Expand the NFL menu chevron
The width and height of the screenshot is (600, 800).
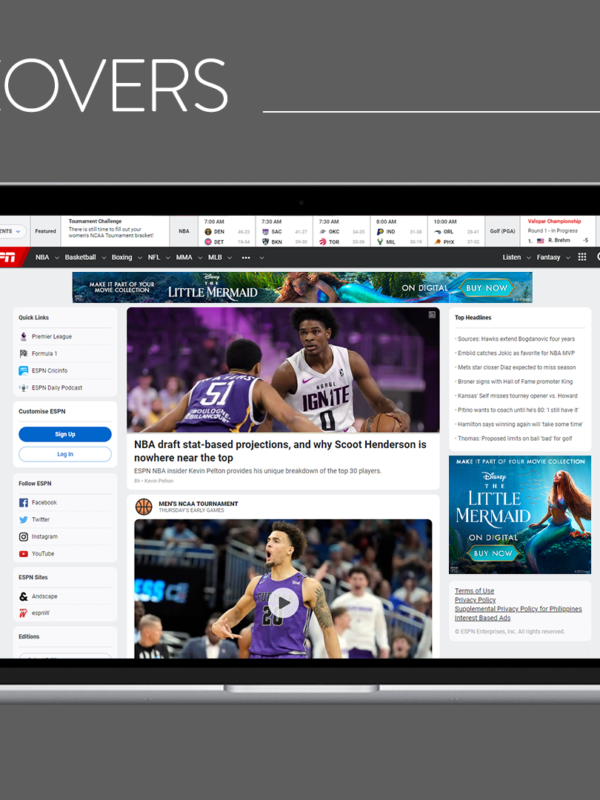pos(168,258)
